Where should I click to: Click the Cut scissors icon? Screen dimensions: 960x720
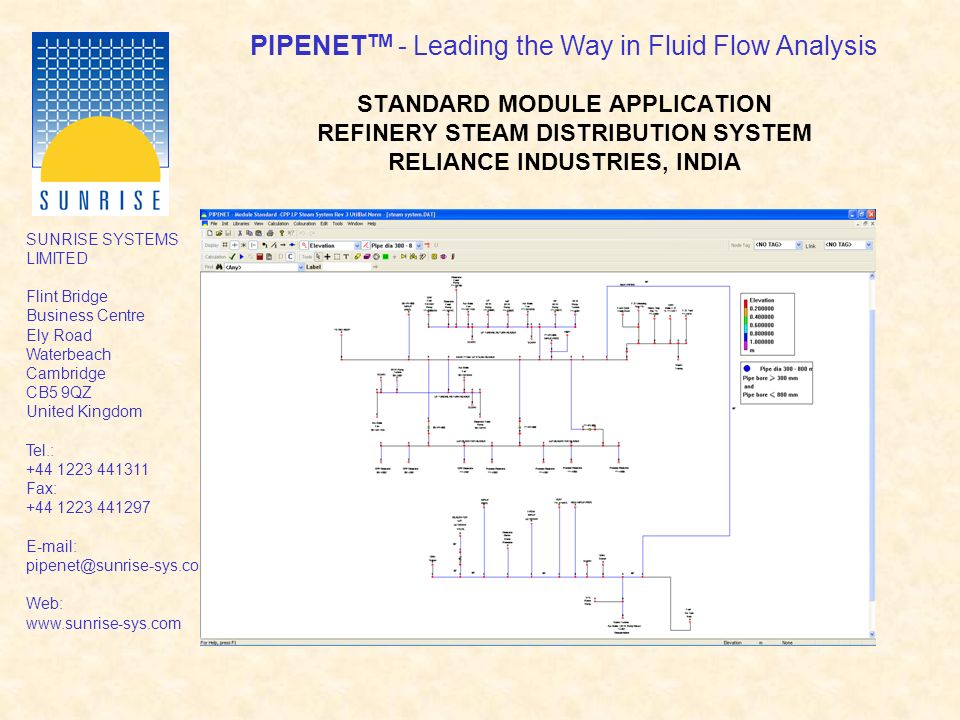[x=240, y=233]
